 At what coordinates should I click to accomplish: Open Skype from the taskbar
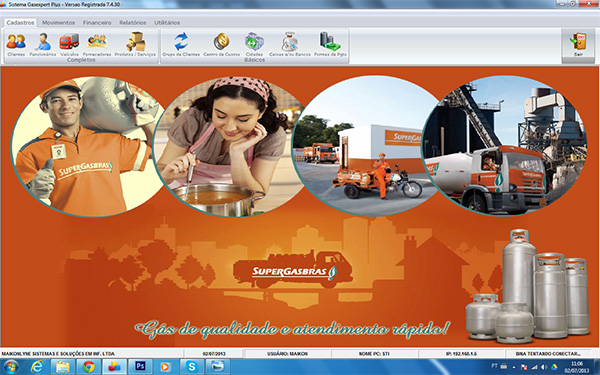click(192, 367)
